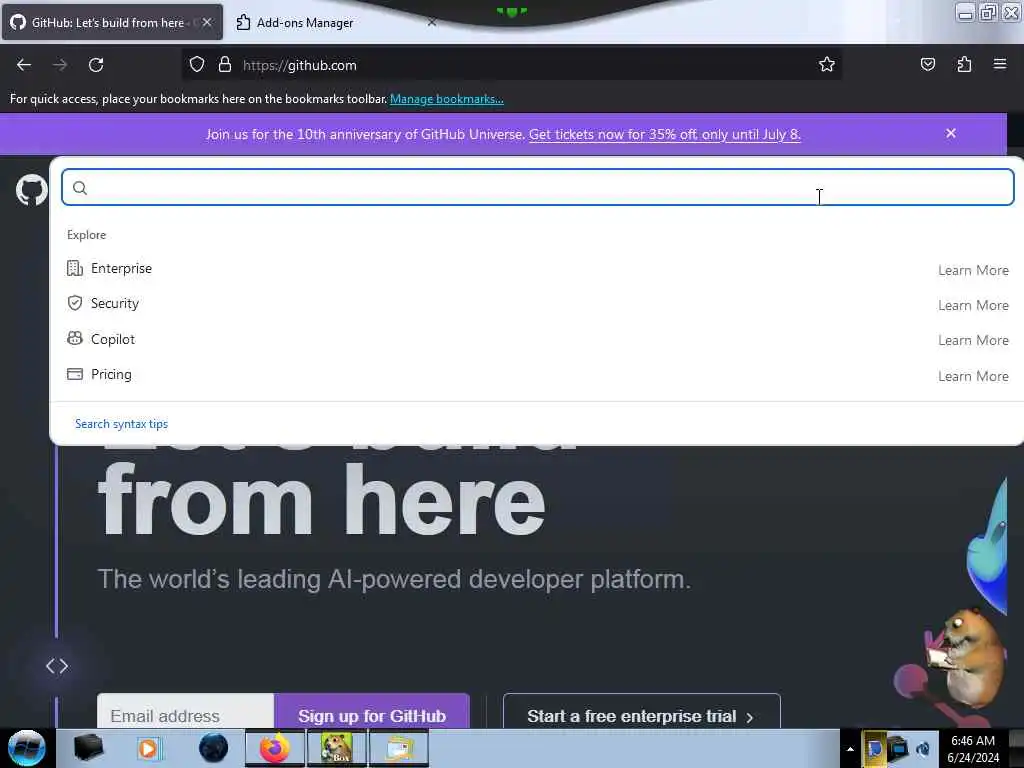The image size is (1024, 768).
Task: Show hidden system tray icons
Action: [x=850, y=749]
